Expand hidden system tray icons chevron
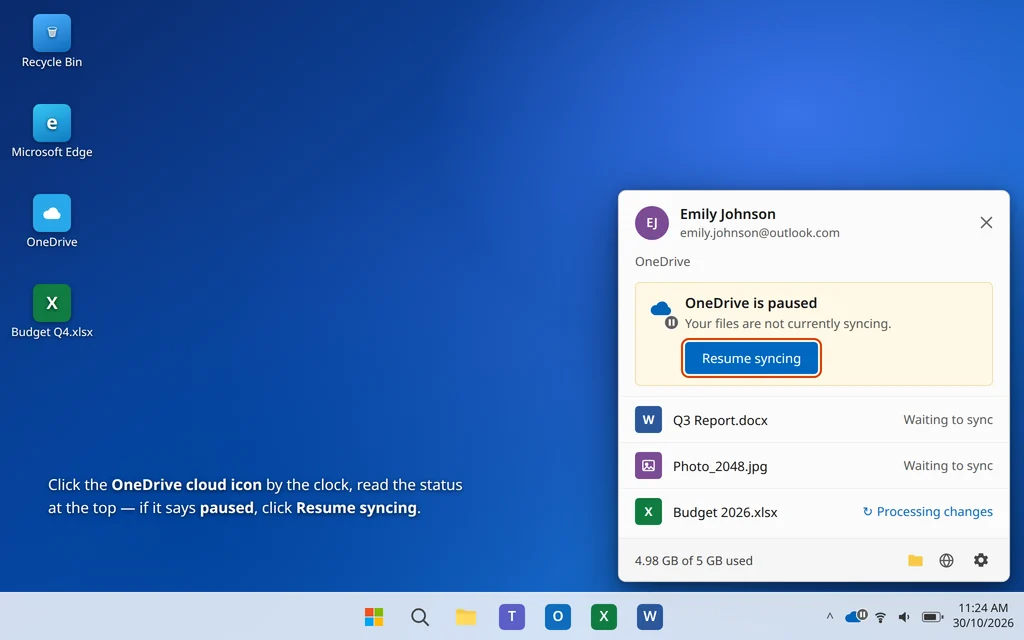The image size is (1024, 640). (829, 616)
